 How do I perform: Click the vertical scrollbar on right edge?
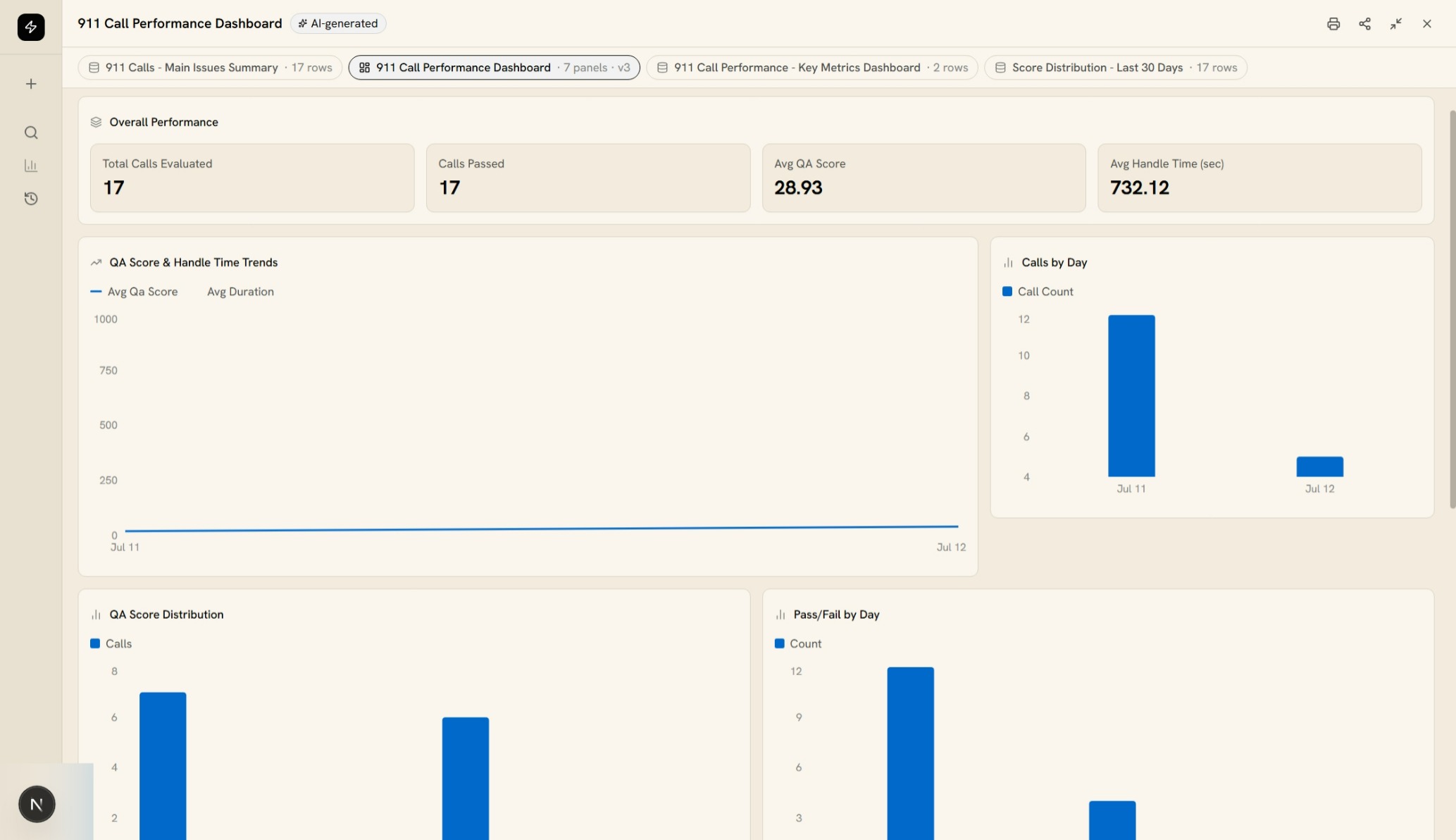coord(1452,309)
